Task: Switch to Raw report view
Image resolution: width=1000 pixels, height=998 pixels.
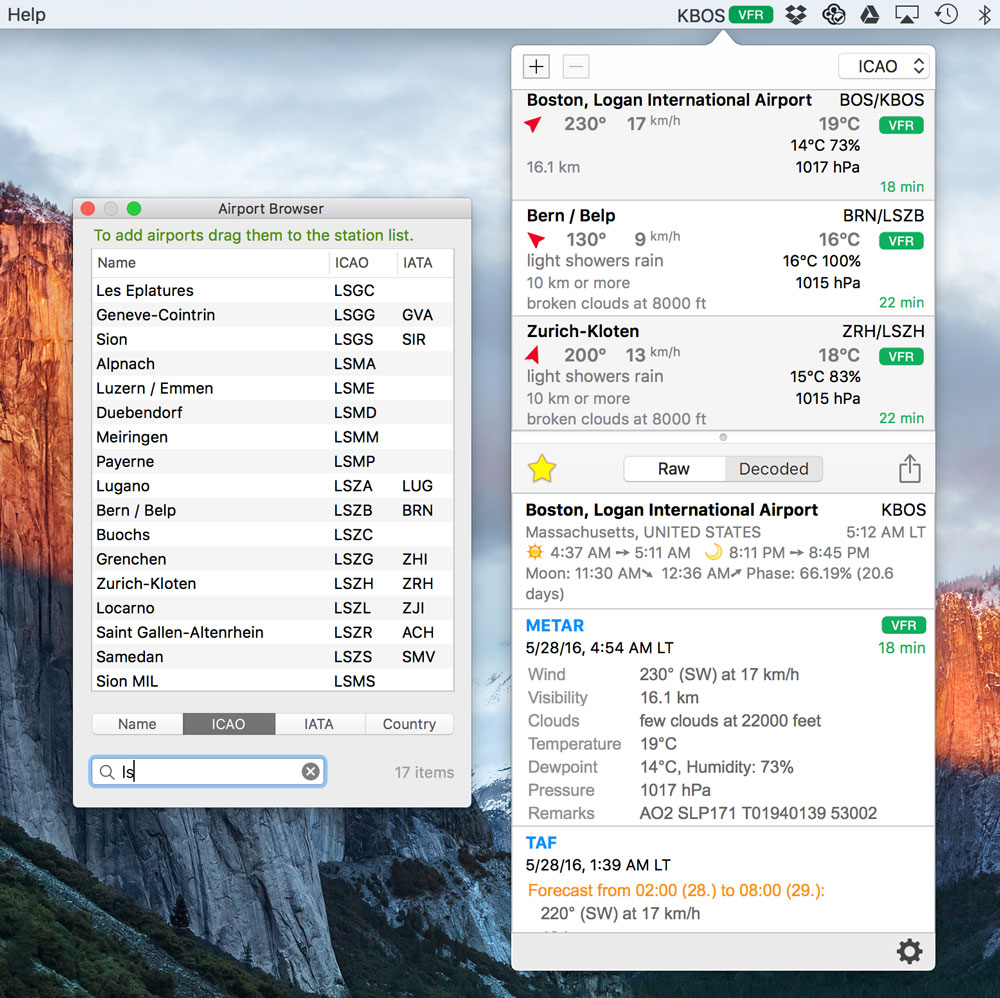Action: point(673,469)
